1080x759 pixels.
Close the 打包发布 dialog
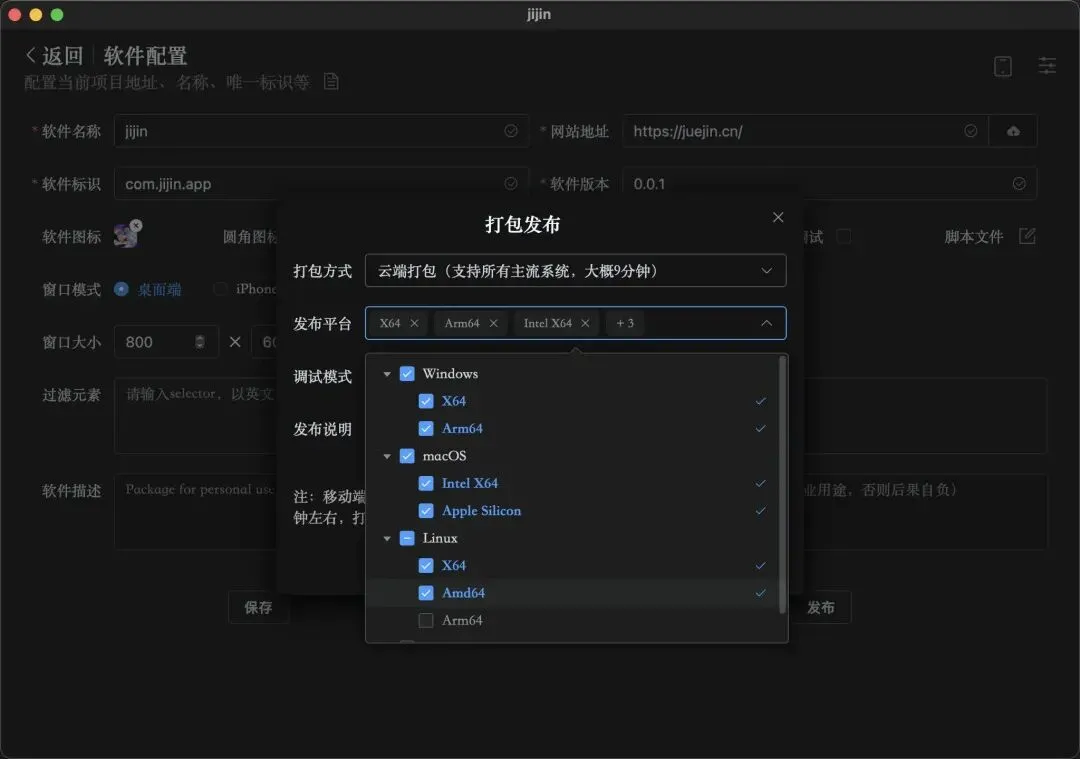tap(778, 217)
